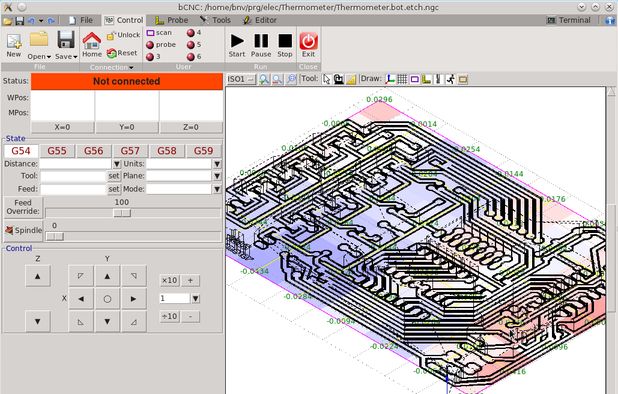Screen dimensions: 618x394
Task: Click the Unlock padlock button
Action: pos(123,35)
